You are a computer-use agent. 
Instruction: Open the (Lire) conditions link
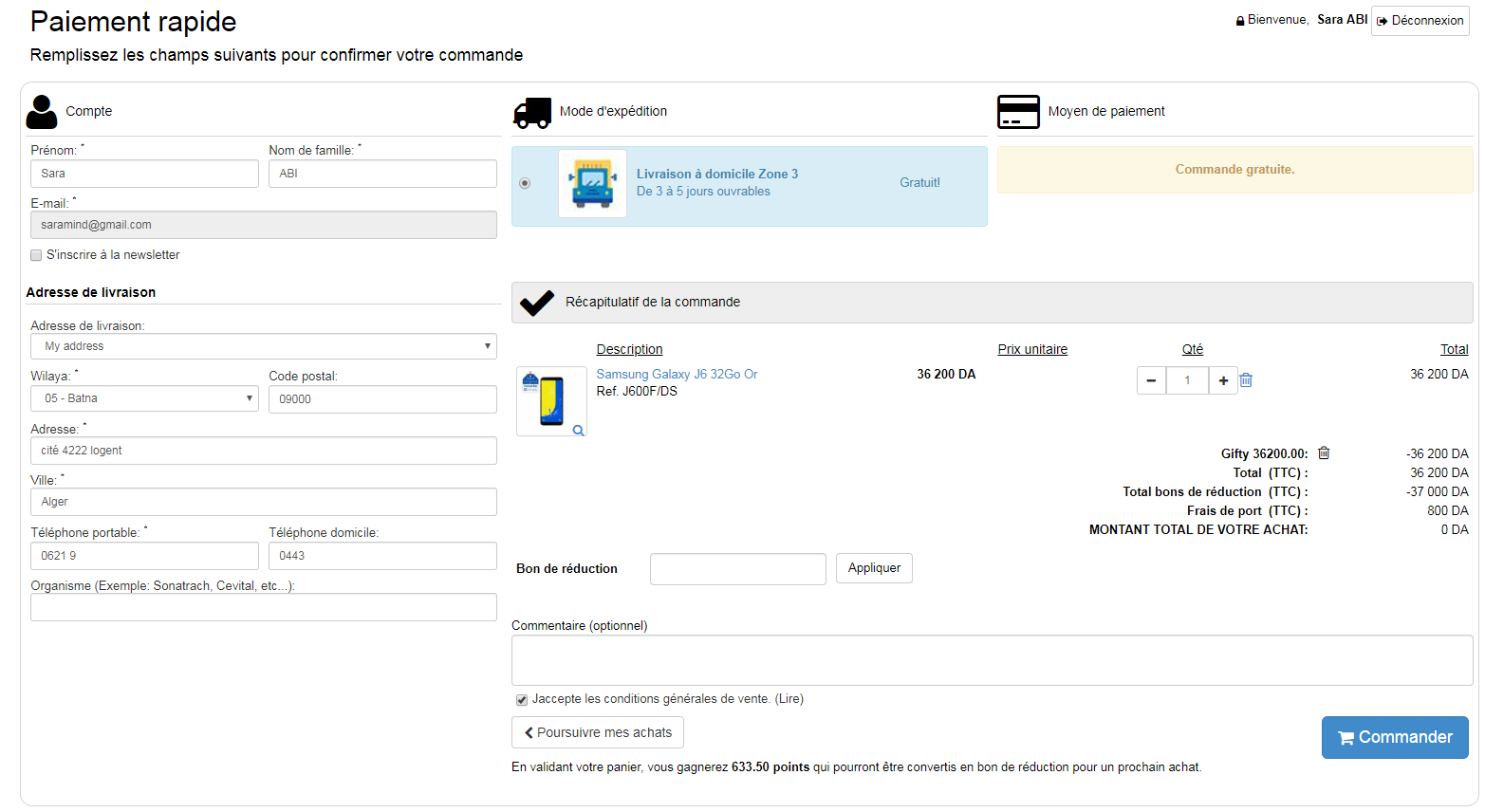(789, 699)
